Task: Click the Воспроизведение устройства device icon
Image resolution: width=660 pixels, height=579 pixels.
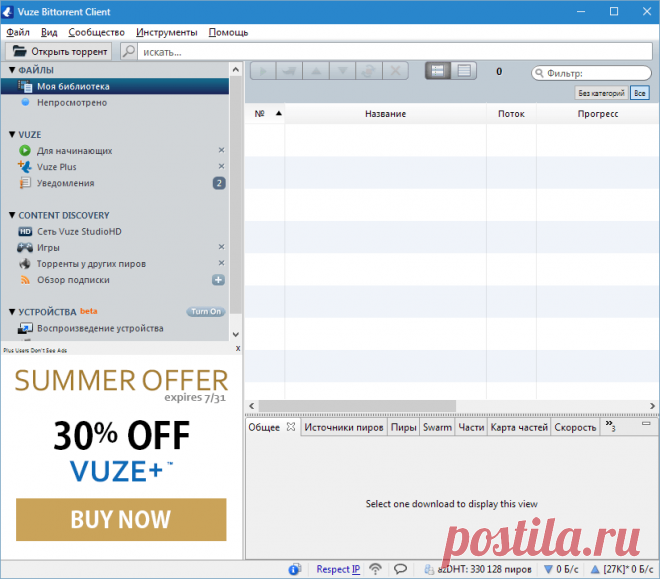Action: pos(25,328)
